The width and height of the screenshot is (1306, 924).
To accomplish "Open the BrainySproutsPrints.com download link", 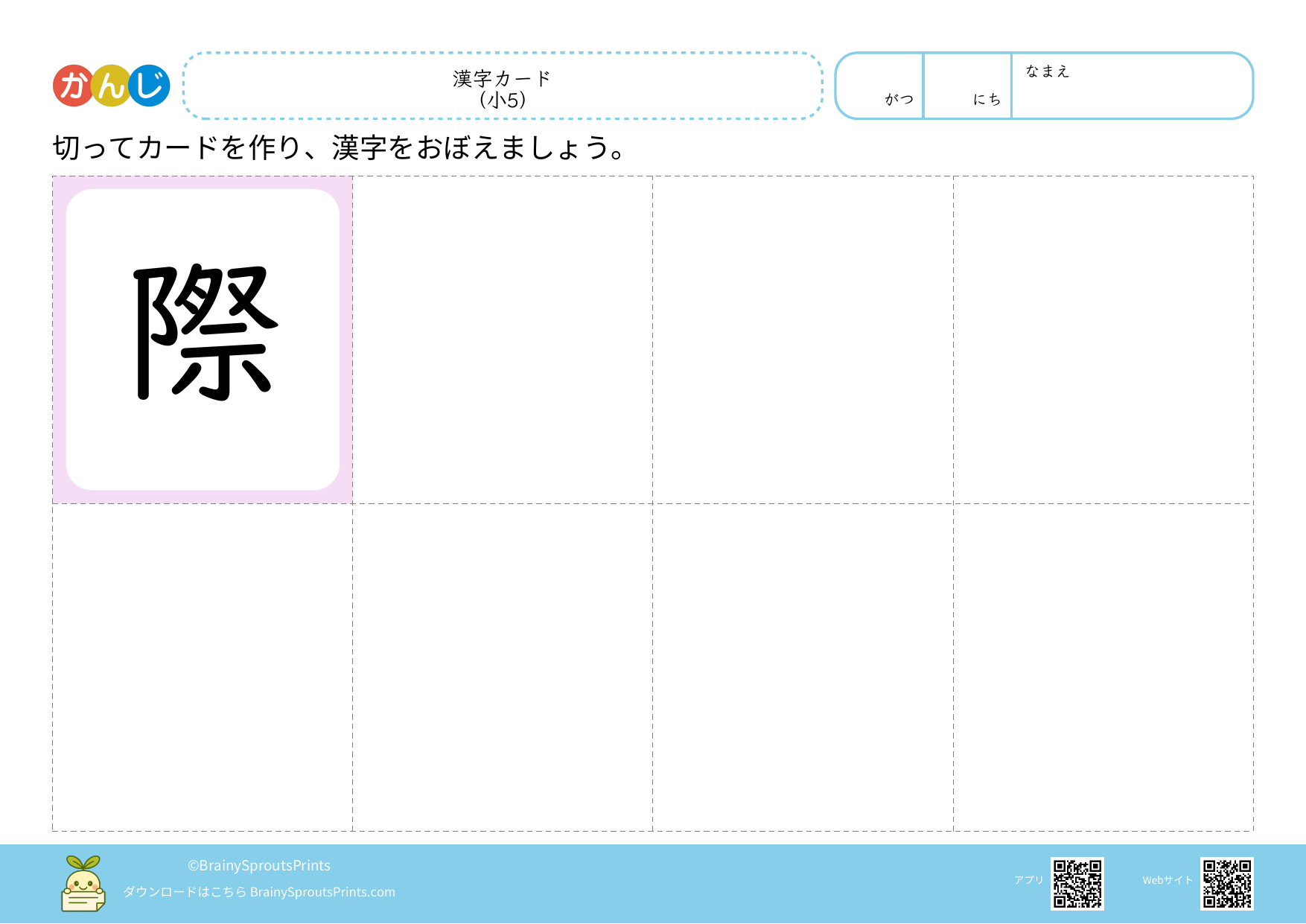I will [322, 892].
